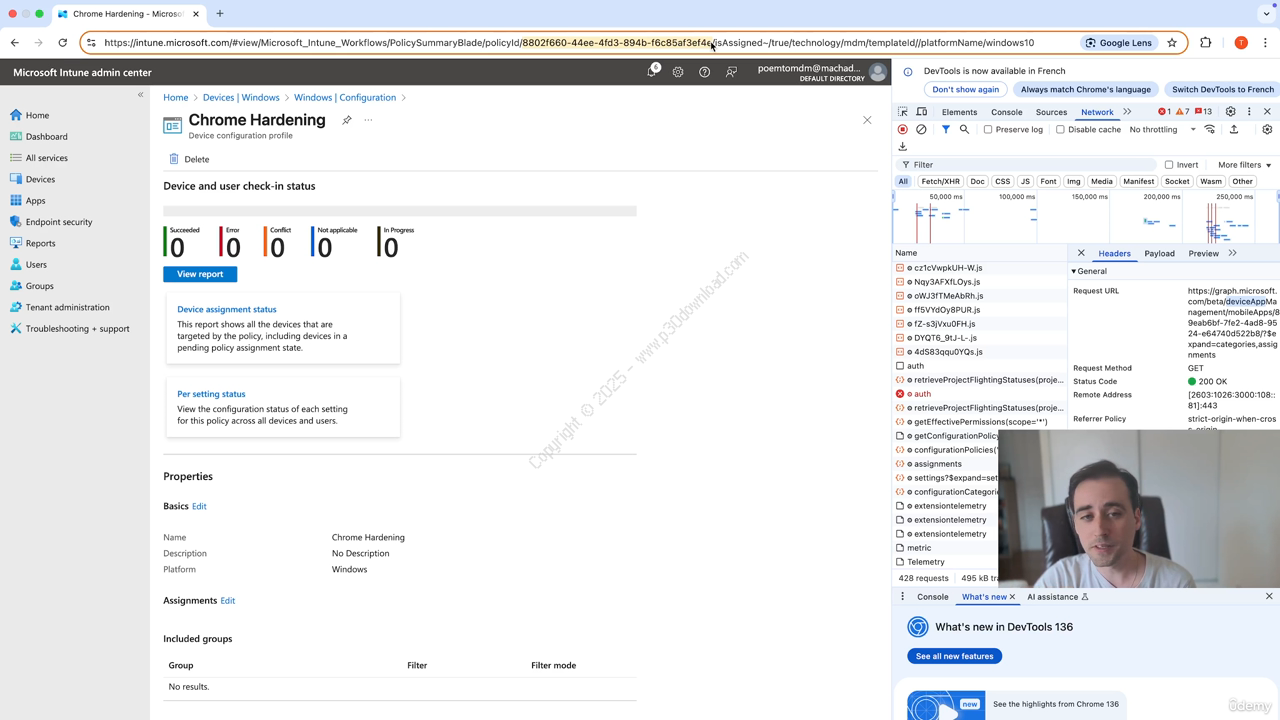This screenshot has width=1280, height=720.
Task: Open the Chrome Hardening more options ellipsis
Action: [x=368, y=120]
